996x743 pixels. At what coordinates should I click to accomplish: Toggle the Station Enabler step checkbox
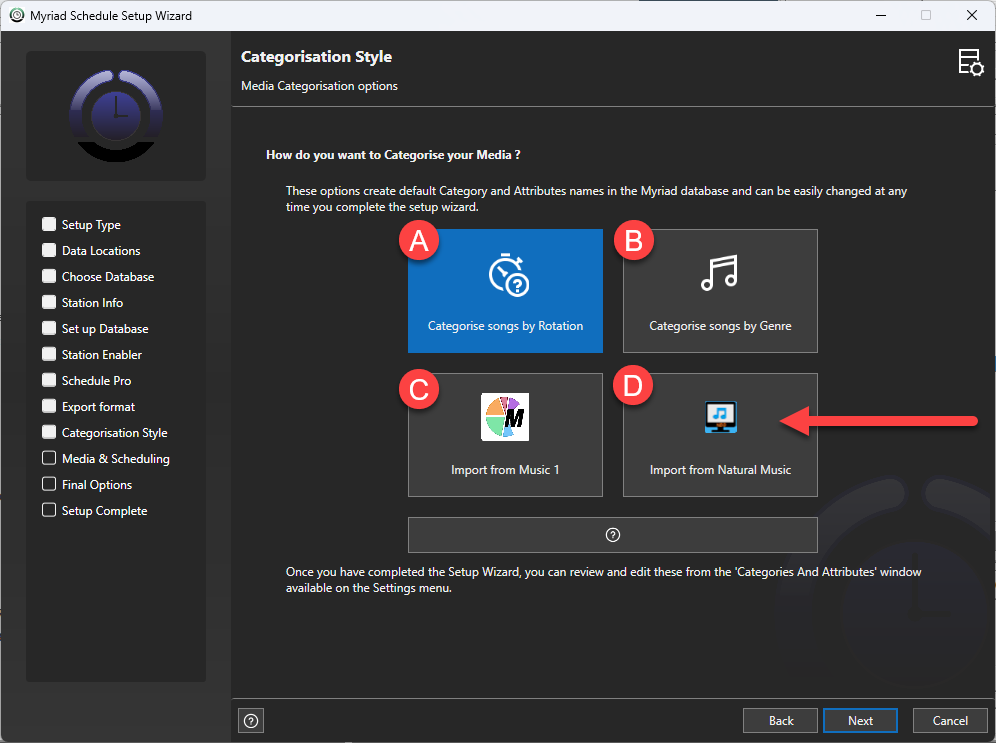click(49, 354)
